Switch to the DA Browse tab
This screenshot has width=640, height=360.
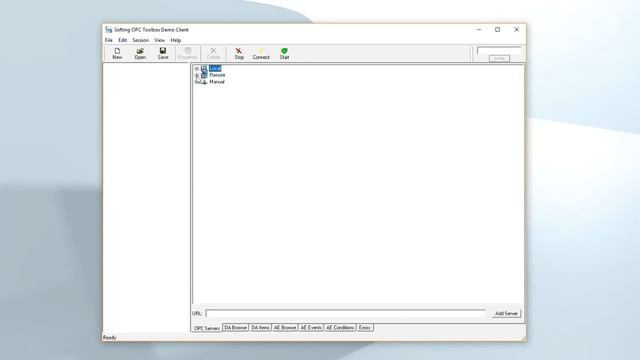pyautogui.click(x=236, y=327)
